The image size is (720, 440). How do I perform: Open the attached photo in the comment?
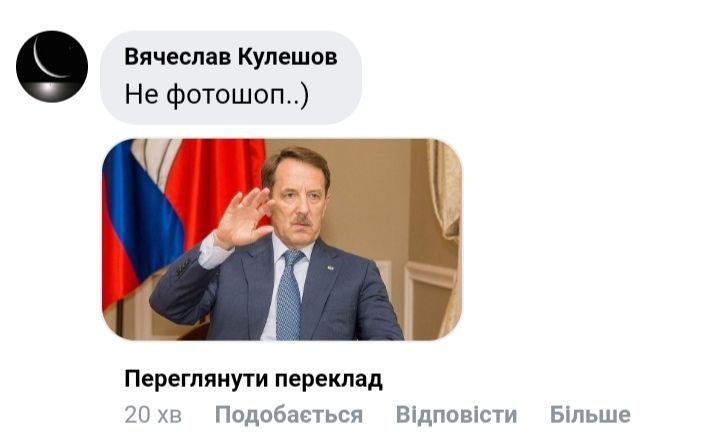click(x=282, y=239)
